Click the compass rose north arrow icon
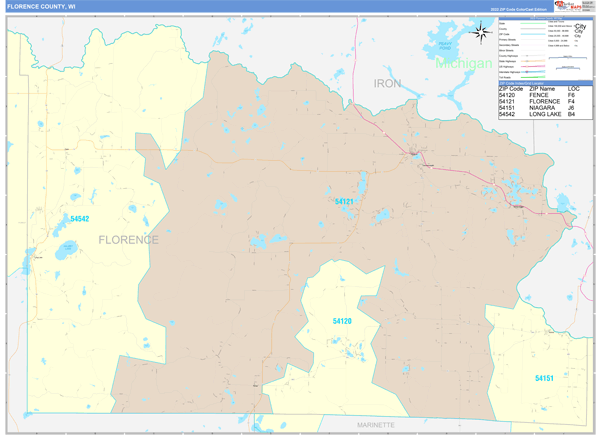Viewport: 600px width, 435px height. click(481, 32)
